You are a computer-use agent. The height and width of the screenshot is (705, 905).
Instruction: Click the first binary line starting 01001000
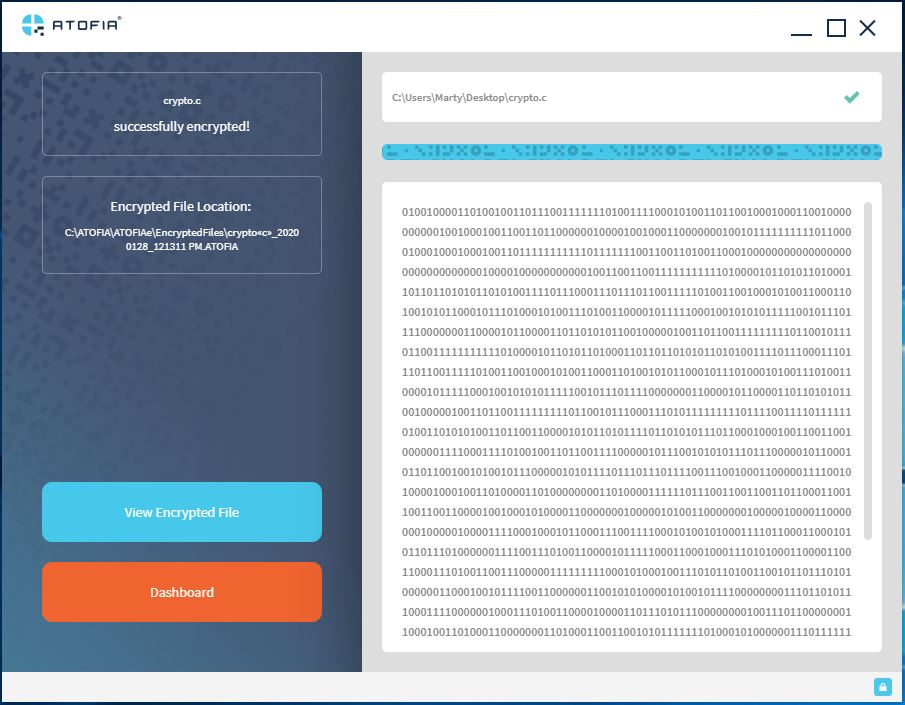[626, 212]
